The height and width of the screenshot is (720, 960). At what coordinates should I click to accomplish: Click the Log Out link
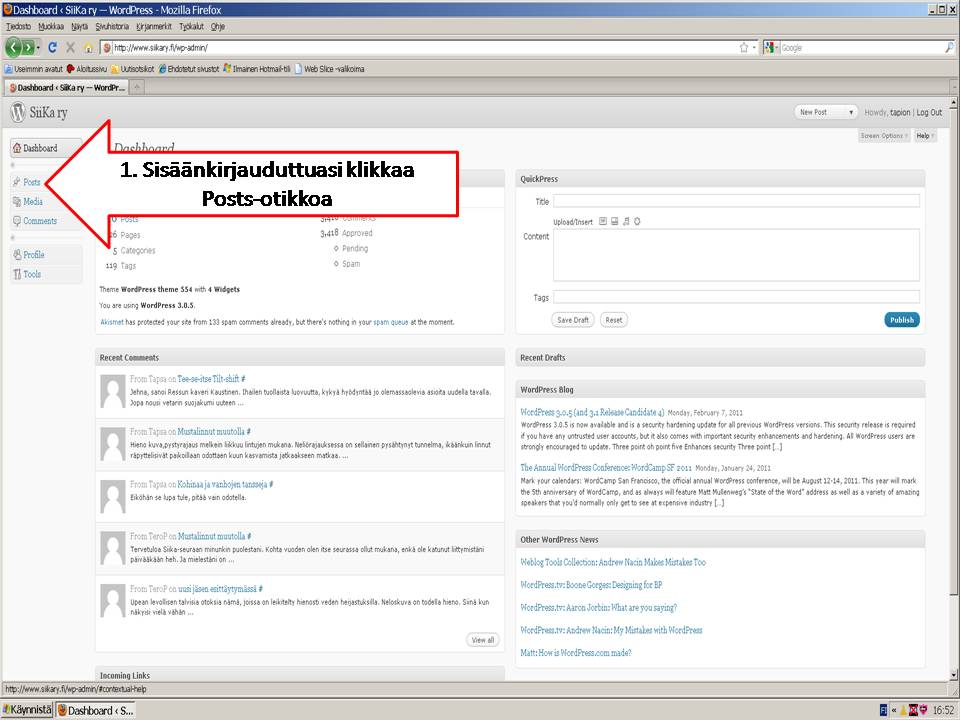click(928, 113)
